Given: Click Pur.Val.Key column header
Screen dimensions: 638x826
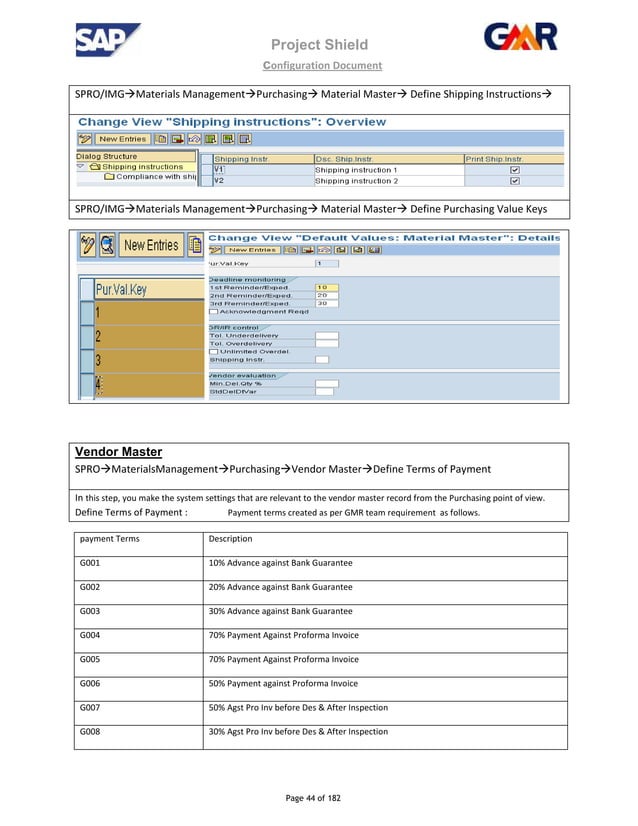Looking at the screenshot, I should click(x=149, y=290).
